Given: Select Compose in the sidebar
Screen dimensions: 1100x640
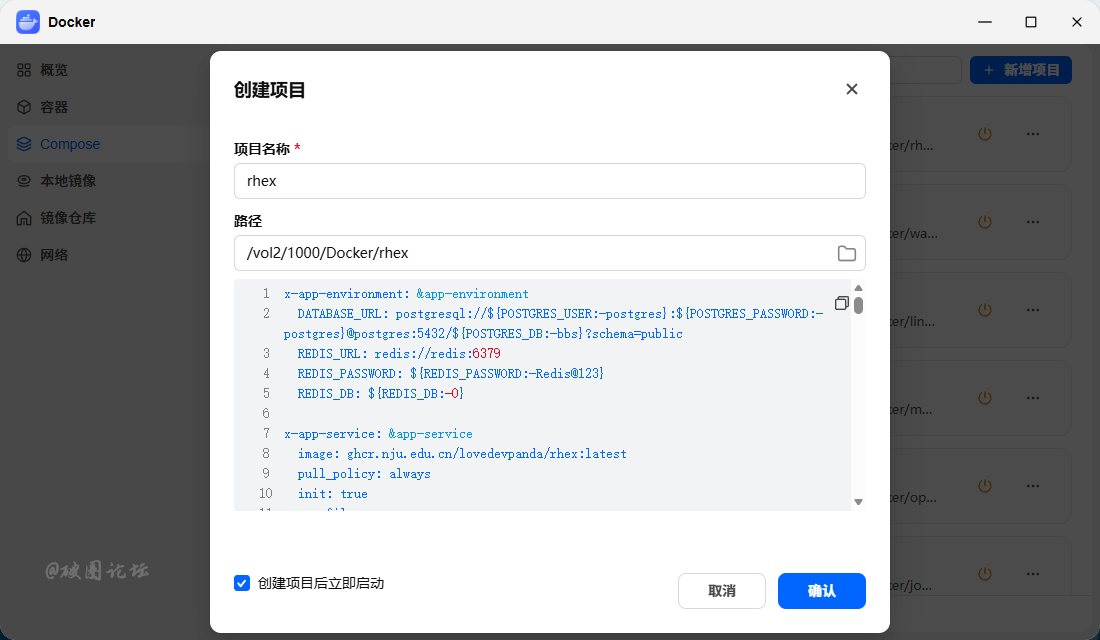Looking at the screenshot, I should tap(58, 144).
